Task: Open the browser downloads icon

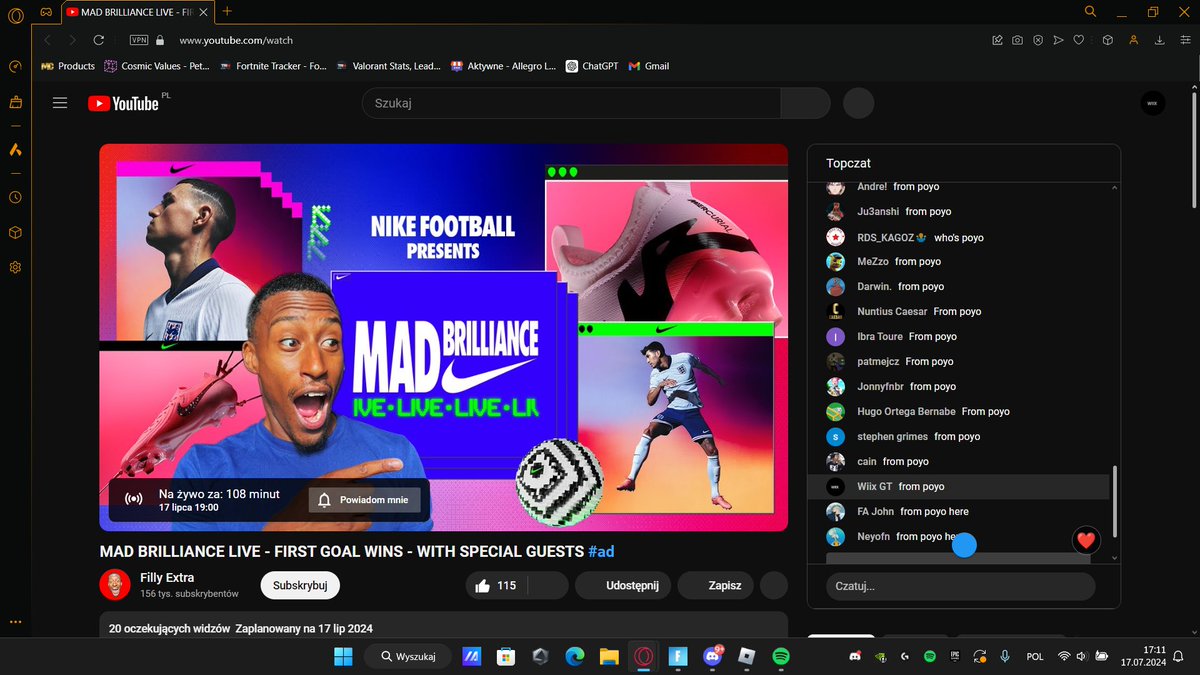Action: coord(1159,40)
